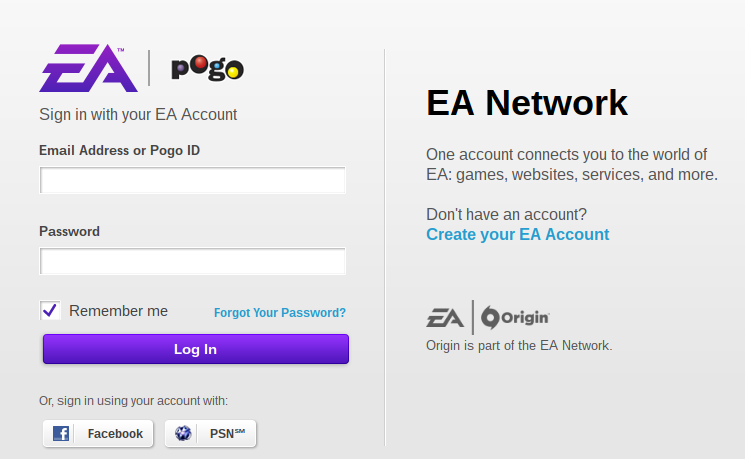Click the Password label
The image size is (745, 459).
[x=69, y=231]
